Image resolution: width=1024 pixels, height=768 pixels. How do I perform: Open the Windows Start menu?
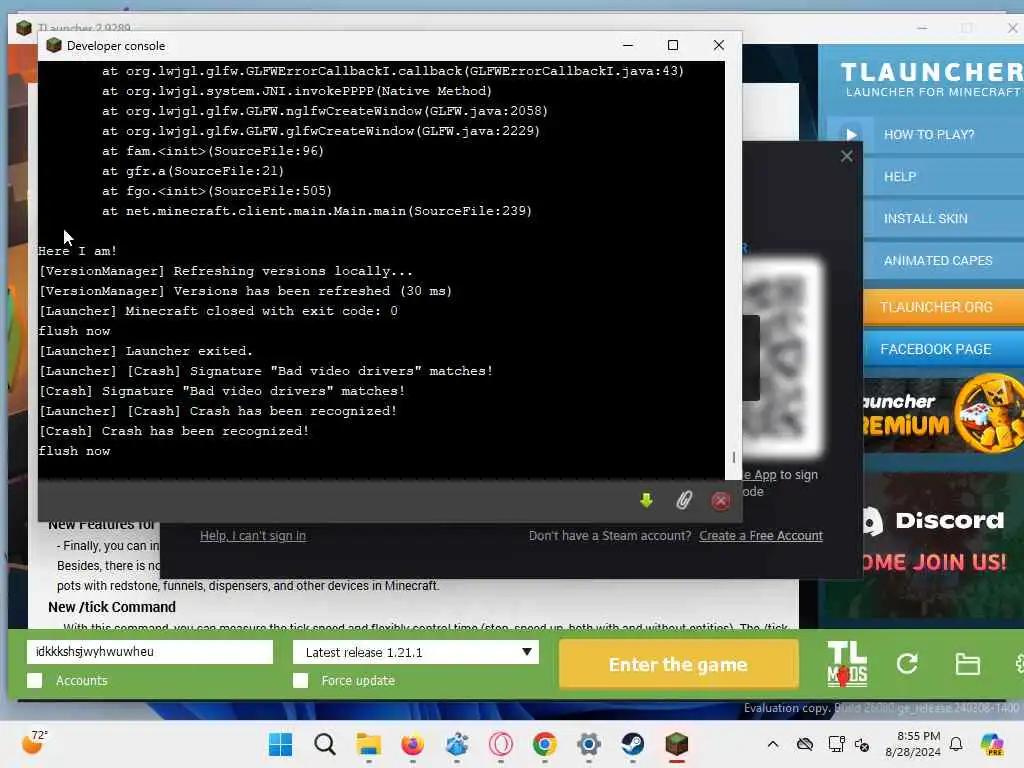[281, 744]
